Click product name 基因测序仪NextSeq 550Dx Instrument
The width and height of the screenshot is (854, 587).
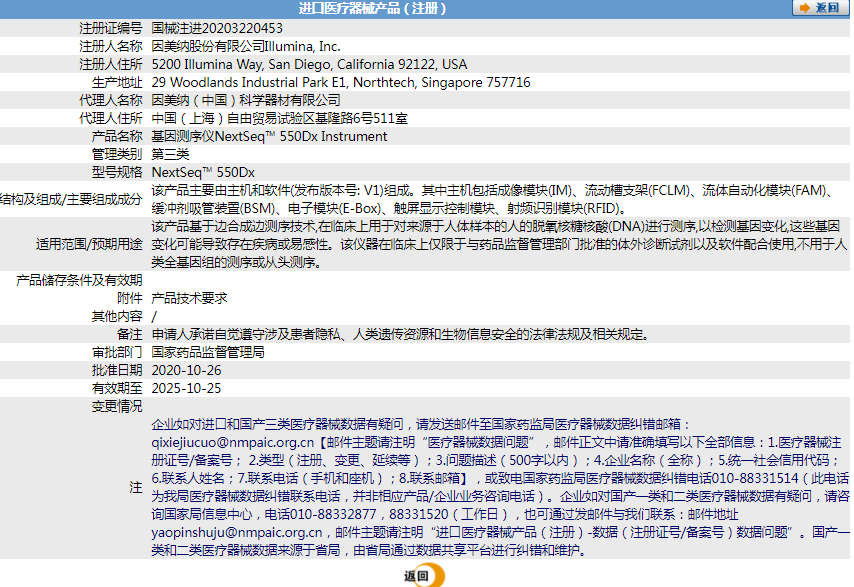(x=269, y=136)
